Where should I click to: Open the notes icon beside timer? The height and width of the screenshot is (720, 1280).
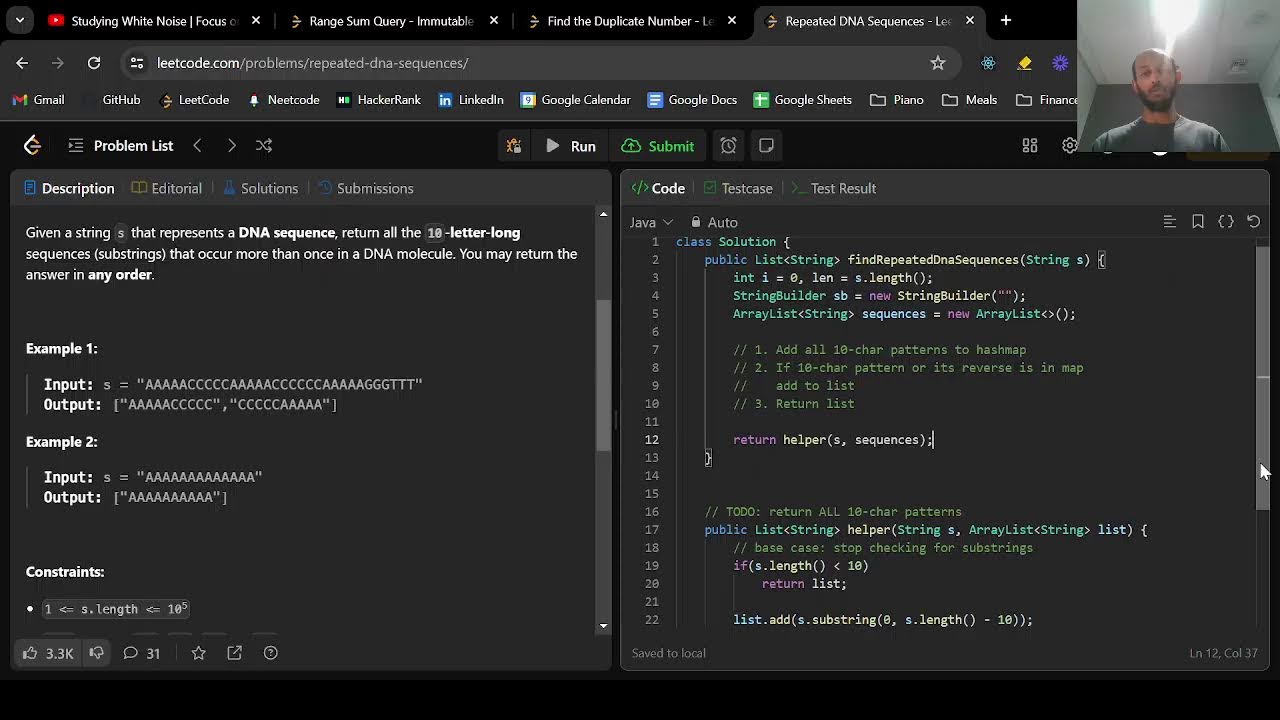pos(766,146)
